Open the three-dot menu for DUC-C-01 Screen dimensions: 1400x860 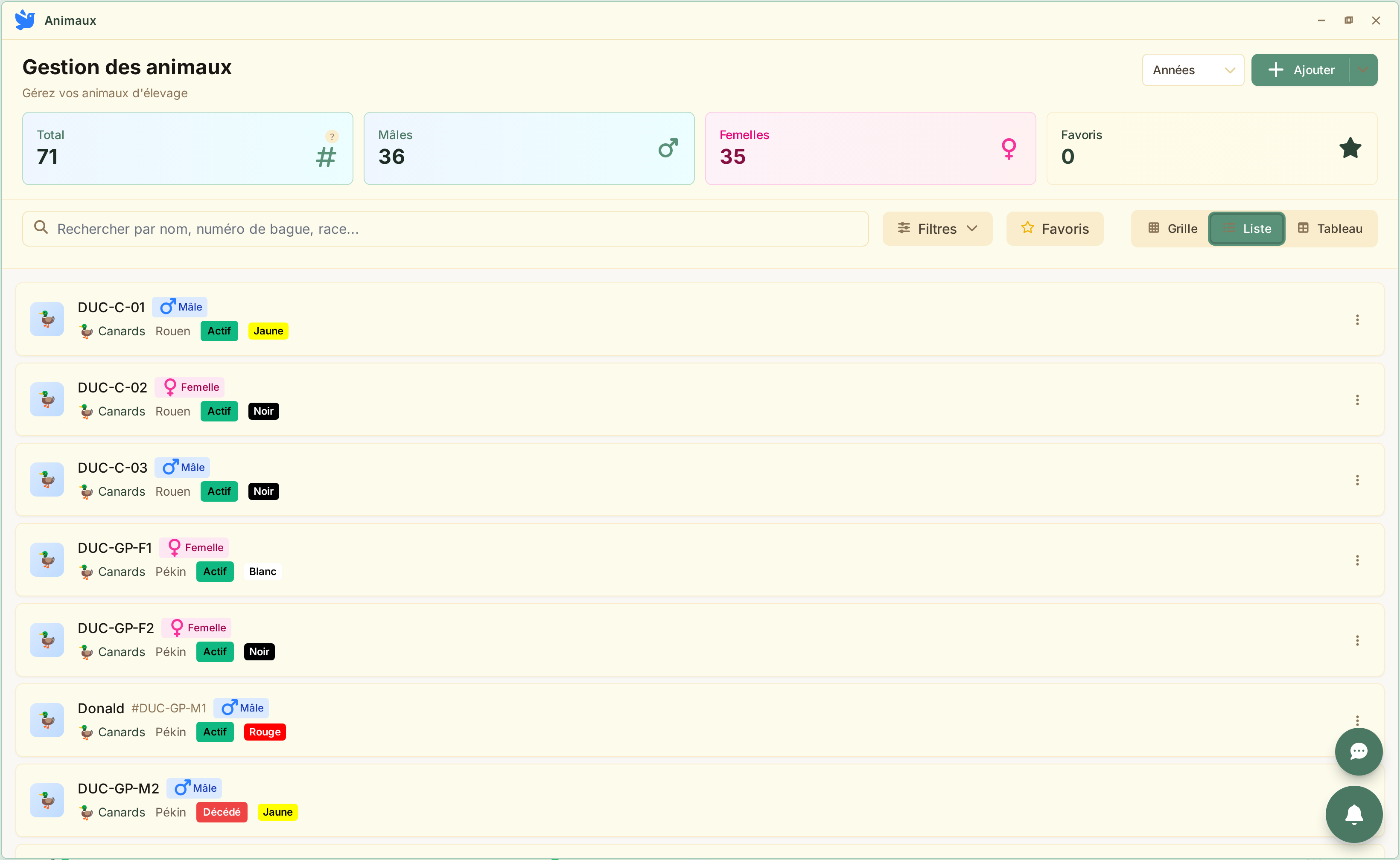[x=1357, y=320]
